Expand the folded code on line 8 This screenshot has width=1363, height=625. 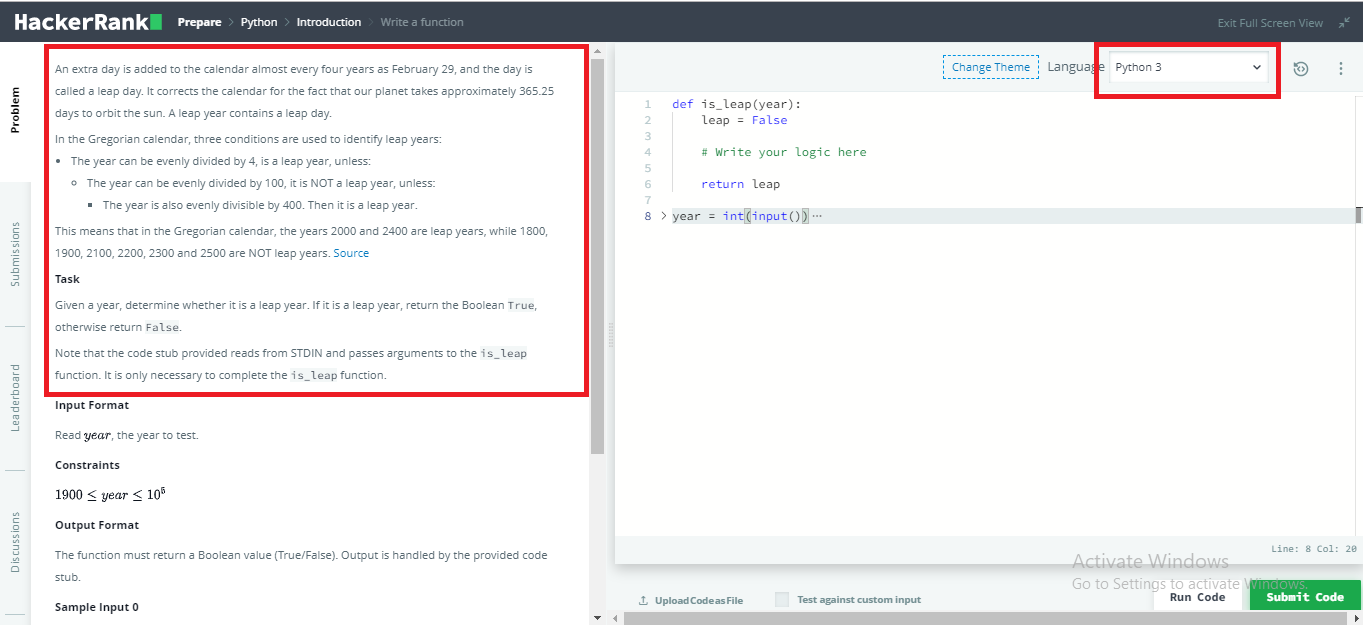pos(663,216)
